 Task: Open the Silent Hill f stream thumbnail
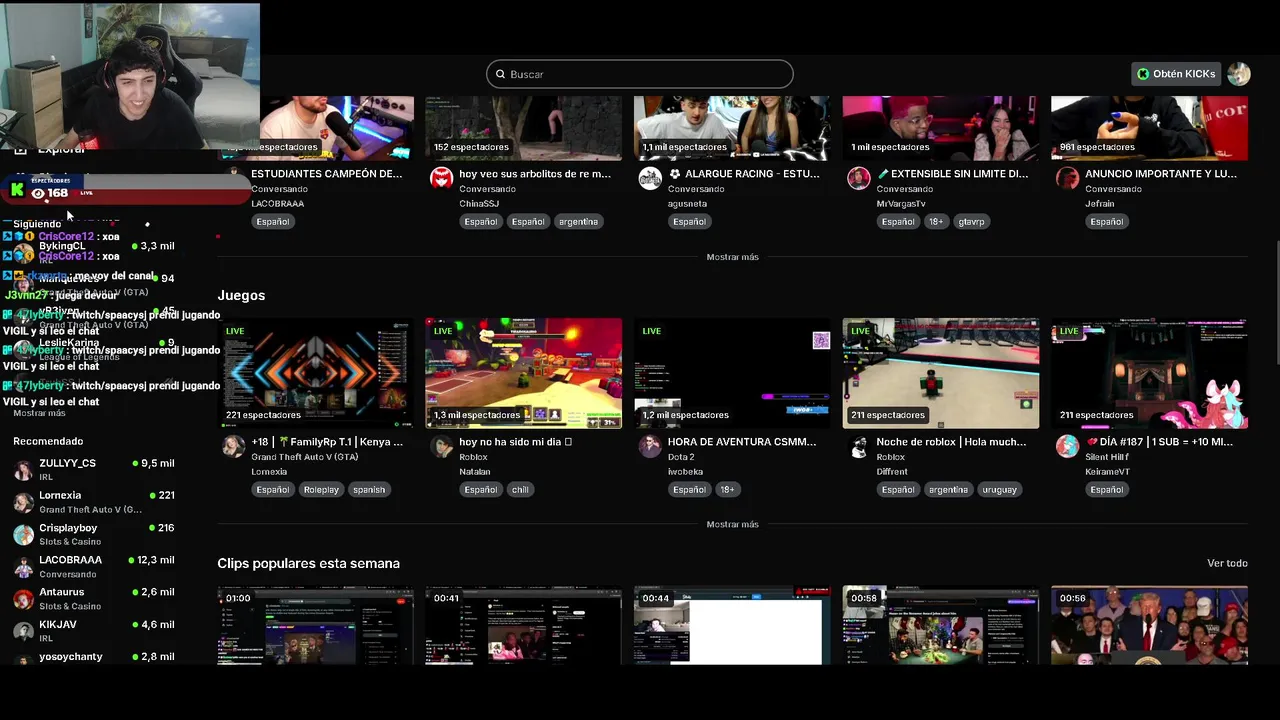(x=1149, y=373)
